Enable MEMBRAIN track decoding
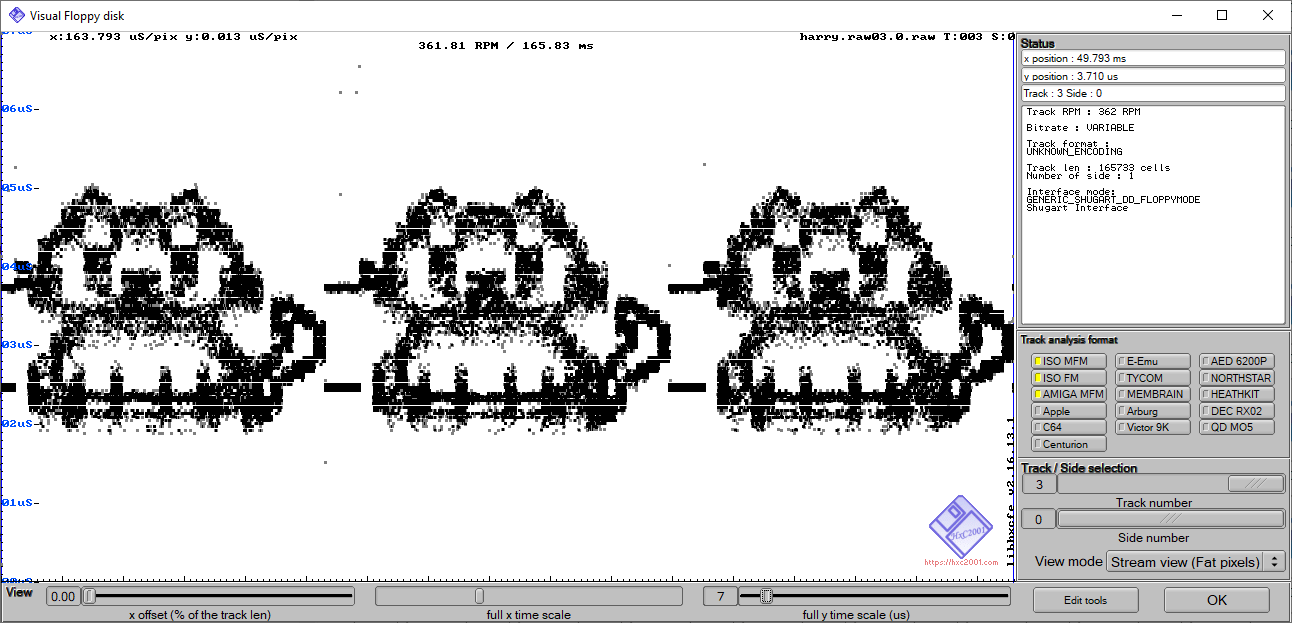This screenshot has height=623, width=1292. (1152, 394)
